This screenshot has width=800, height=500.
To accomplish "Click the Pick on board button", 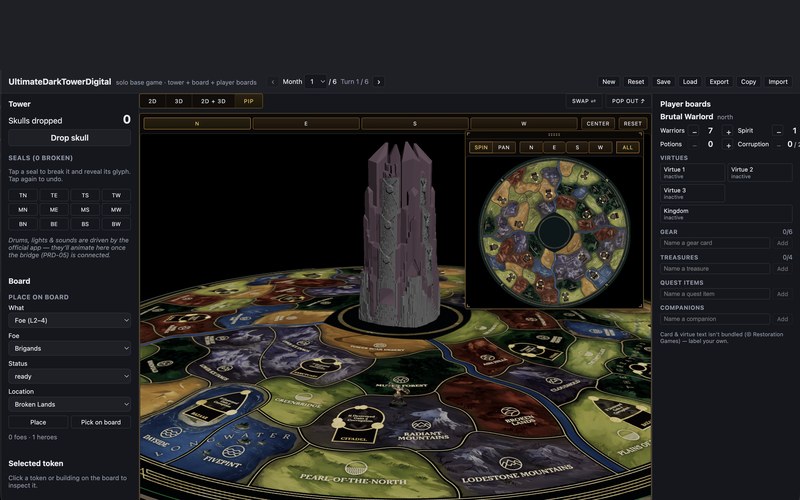I will click(x=101, y=422).
